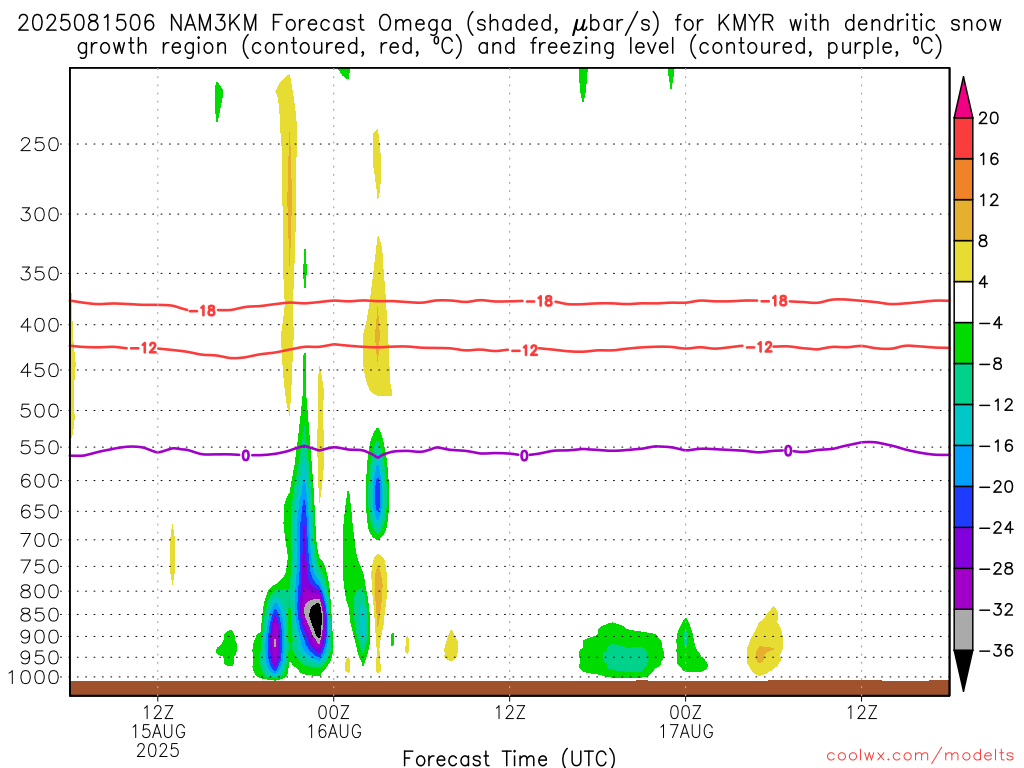
Task: Click the 800 pressure level axis label
Action: point(40,592)
